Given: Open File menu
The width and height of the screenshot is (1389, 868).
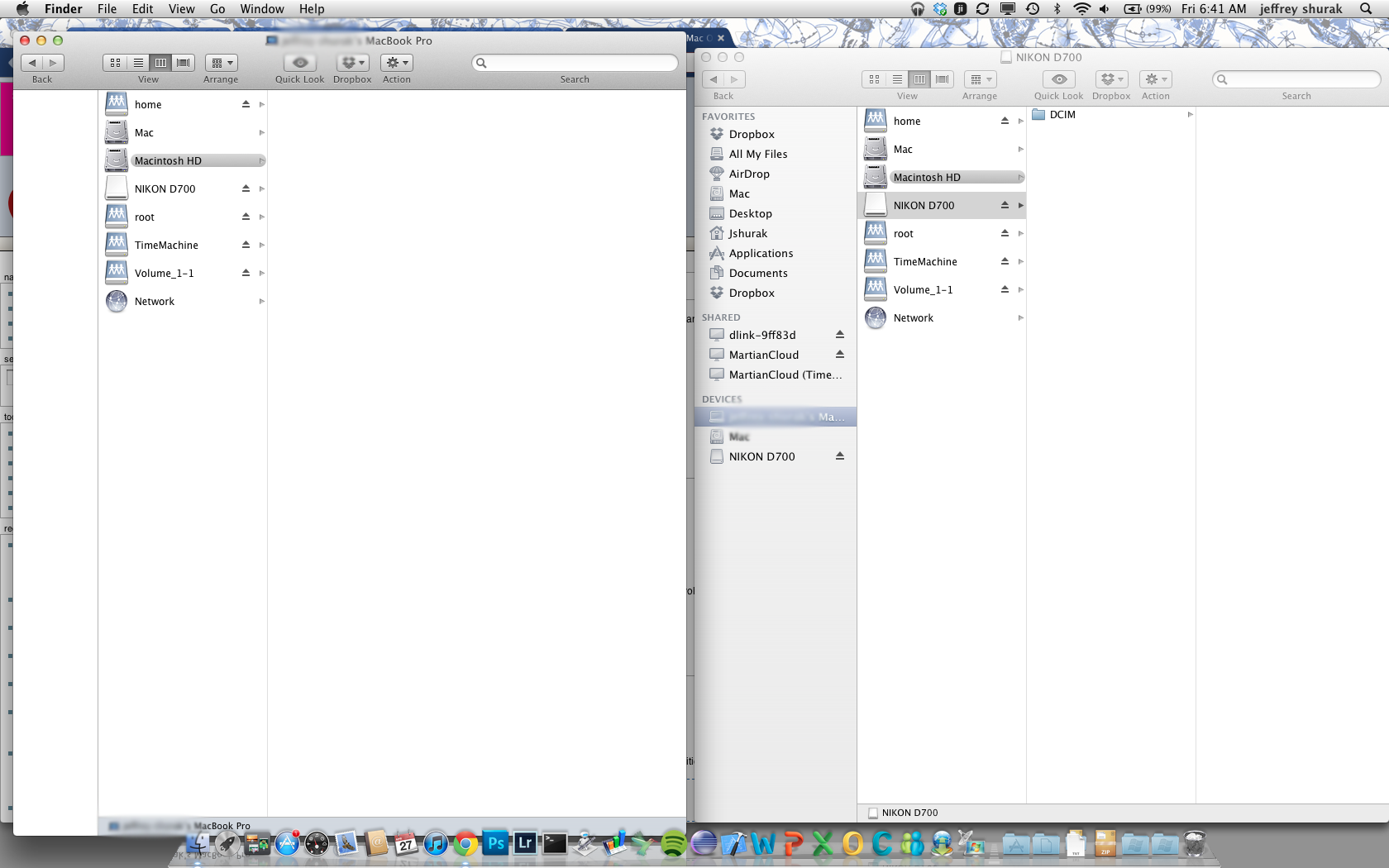Looking at the screenshot, I should click(x=107, y=9).
